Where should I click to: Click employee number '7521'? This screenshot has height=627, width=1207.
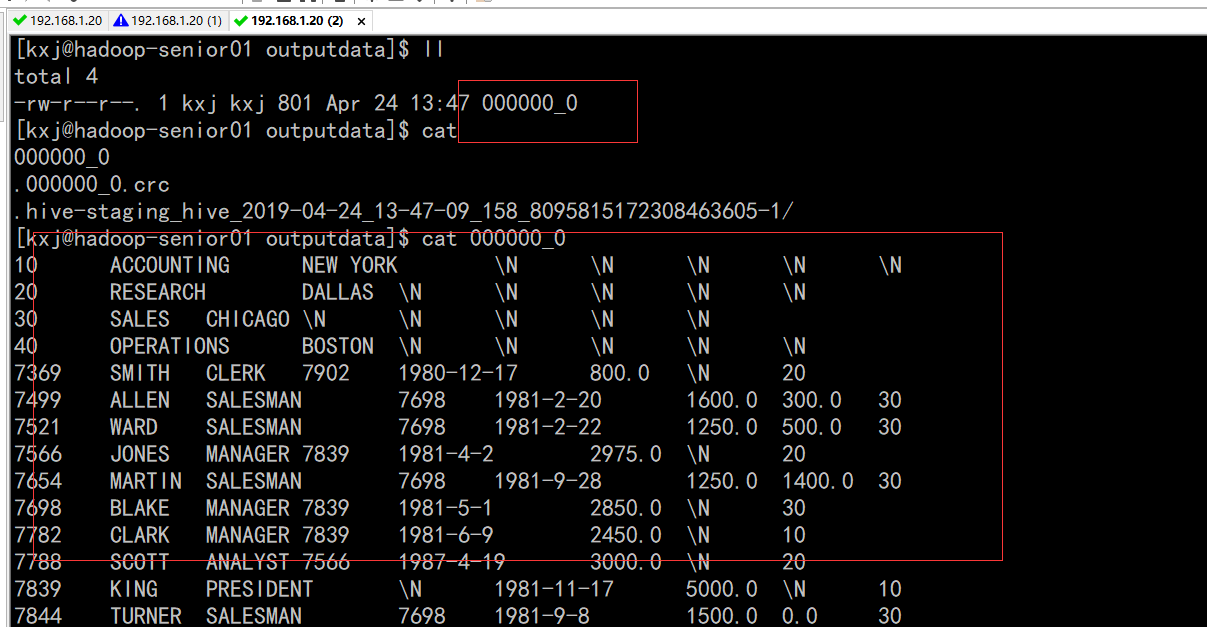click(38, 427)
